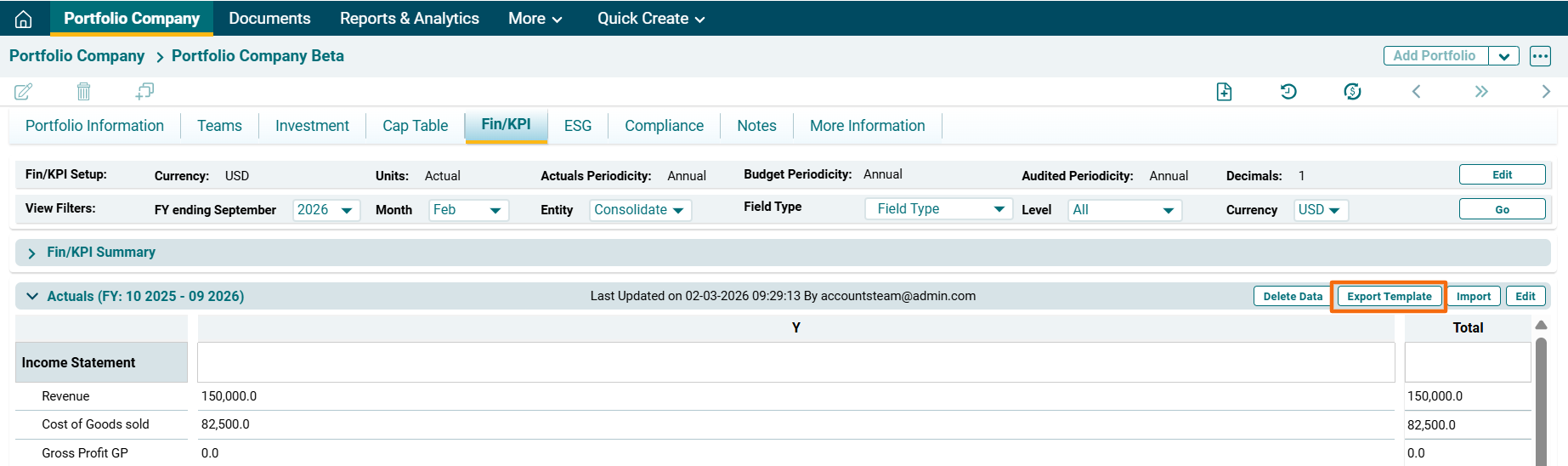Click the double-arrow skip forward icon
The height and width of the screenshot is (466, 1568).
[x=1481, y=92]
